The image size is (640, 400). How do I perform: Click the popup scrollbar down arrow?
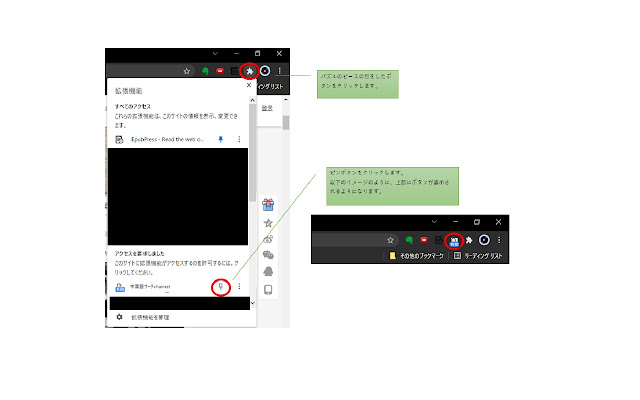[252, 303]
